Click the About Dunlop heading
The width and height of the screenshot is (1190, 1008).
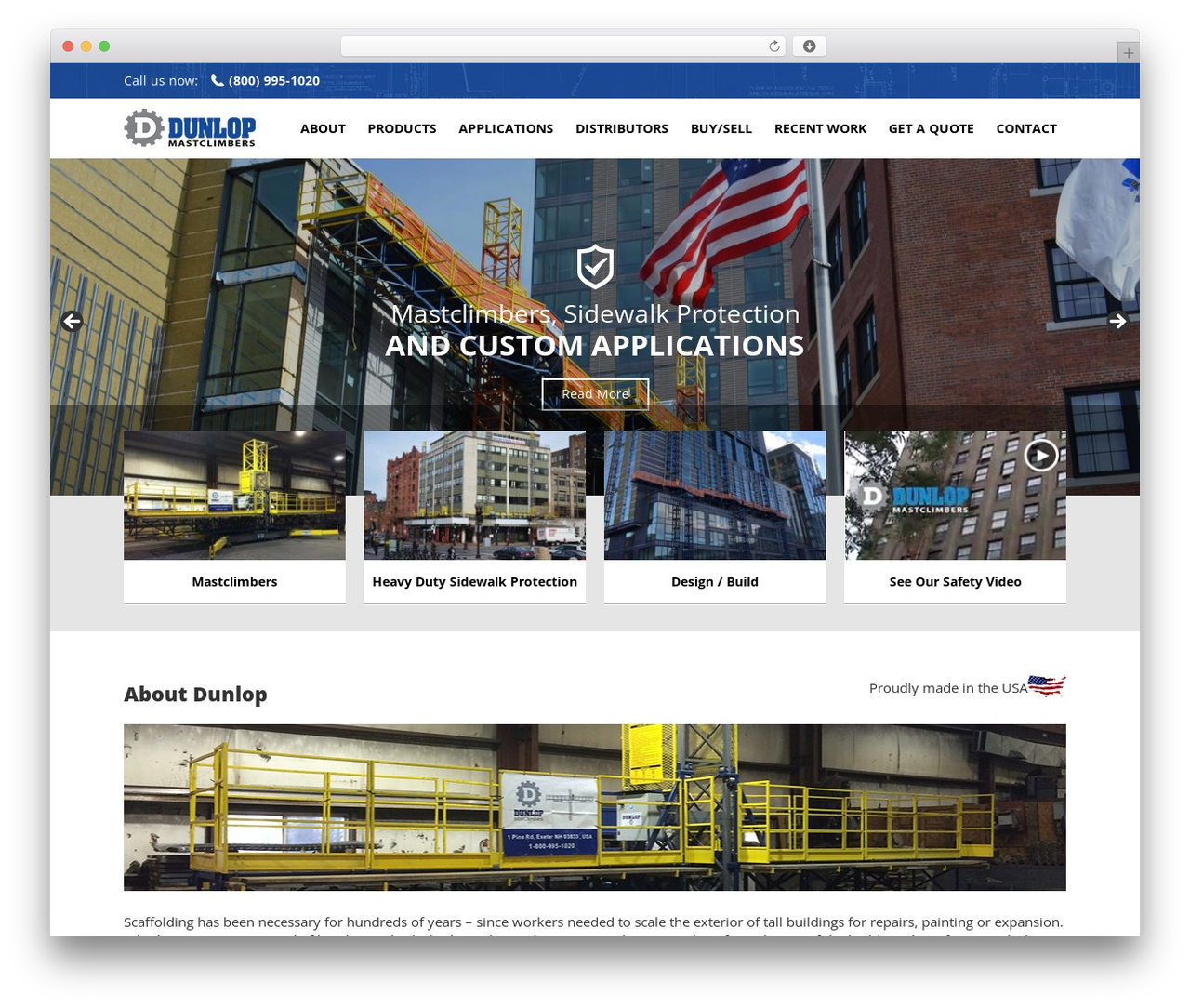pyautogui.click(x=195, y=695)
